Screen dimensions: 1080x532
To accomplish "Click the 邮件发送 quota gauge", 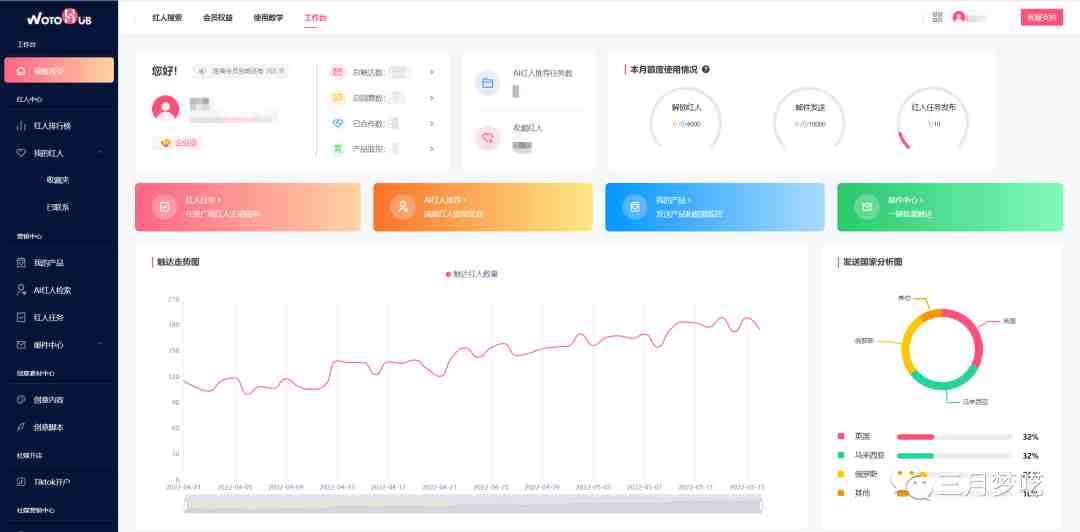I will (809, 116).
